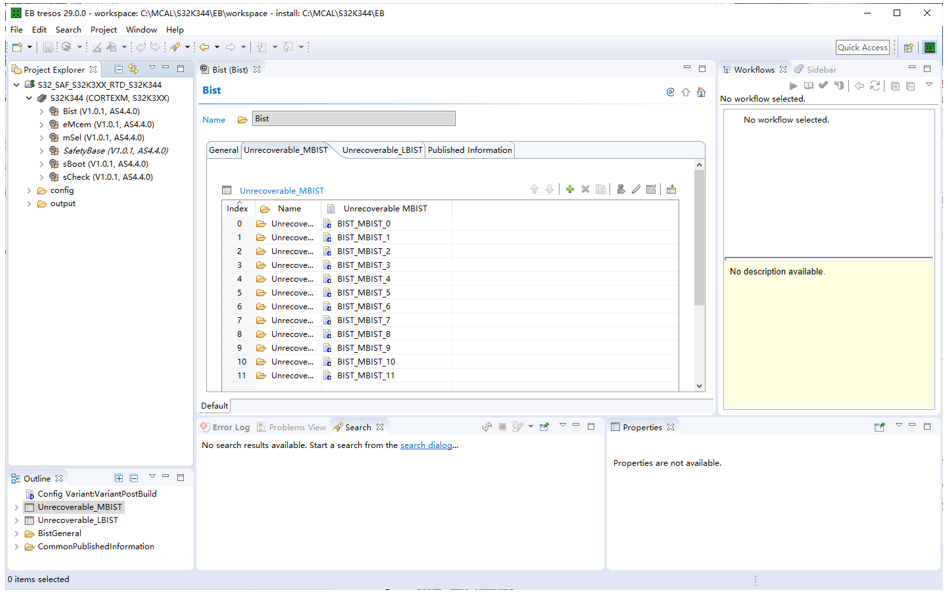
Task: Click the Index column header
Action: coord(237,209)
